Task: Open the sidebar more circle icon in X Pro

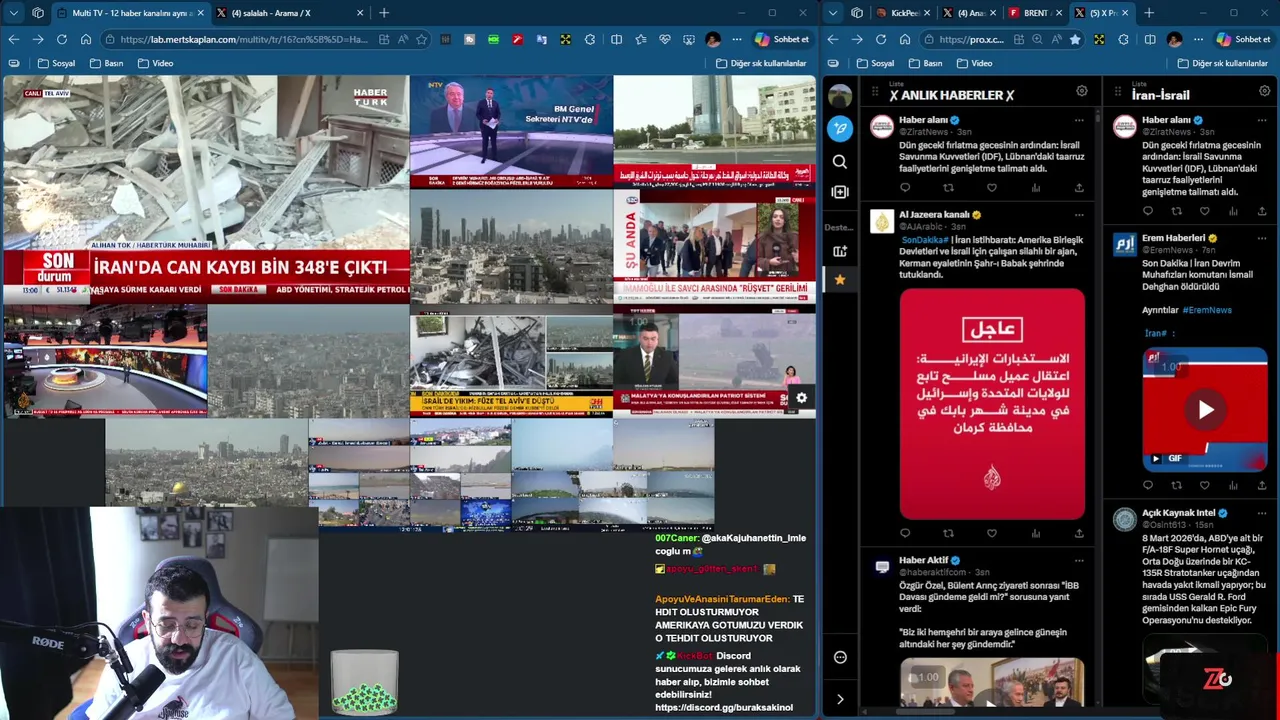Action: pyautogui.click(x=840, y=657)
